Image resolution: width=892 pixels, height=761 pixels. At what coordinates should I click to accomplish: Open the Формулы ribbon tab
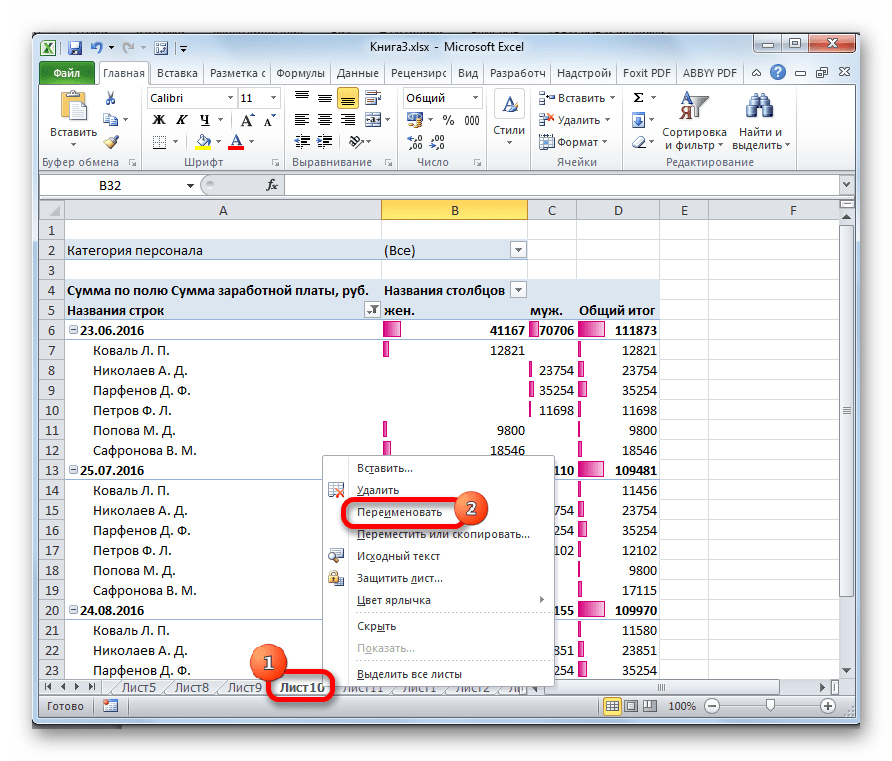click(x=299, y=74)
